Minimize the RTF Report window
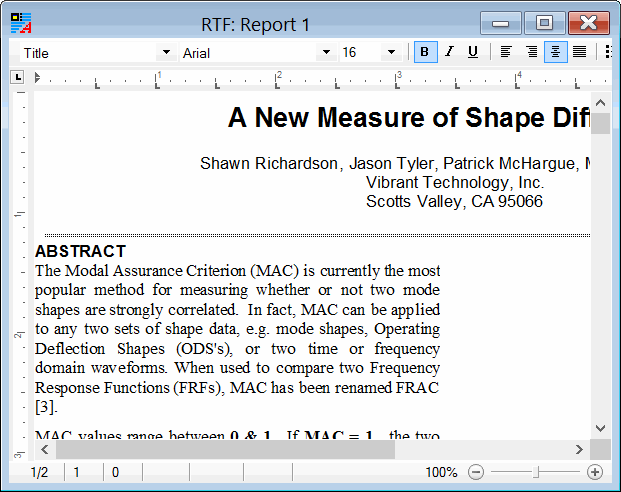621x492 pixels. tap(501, 23)
